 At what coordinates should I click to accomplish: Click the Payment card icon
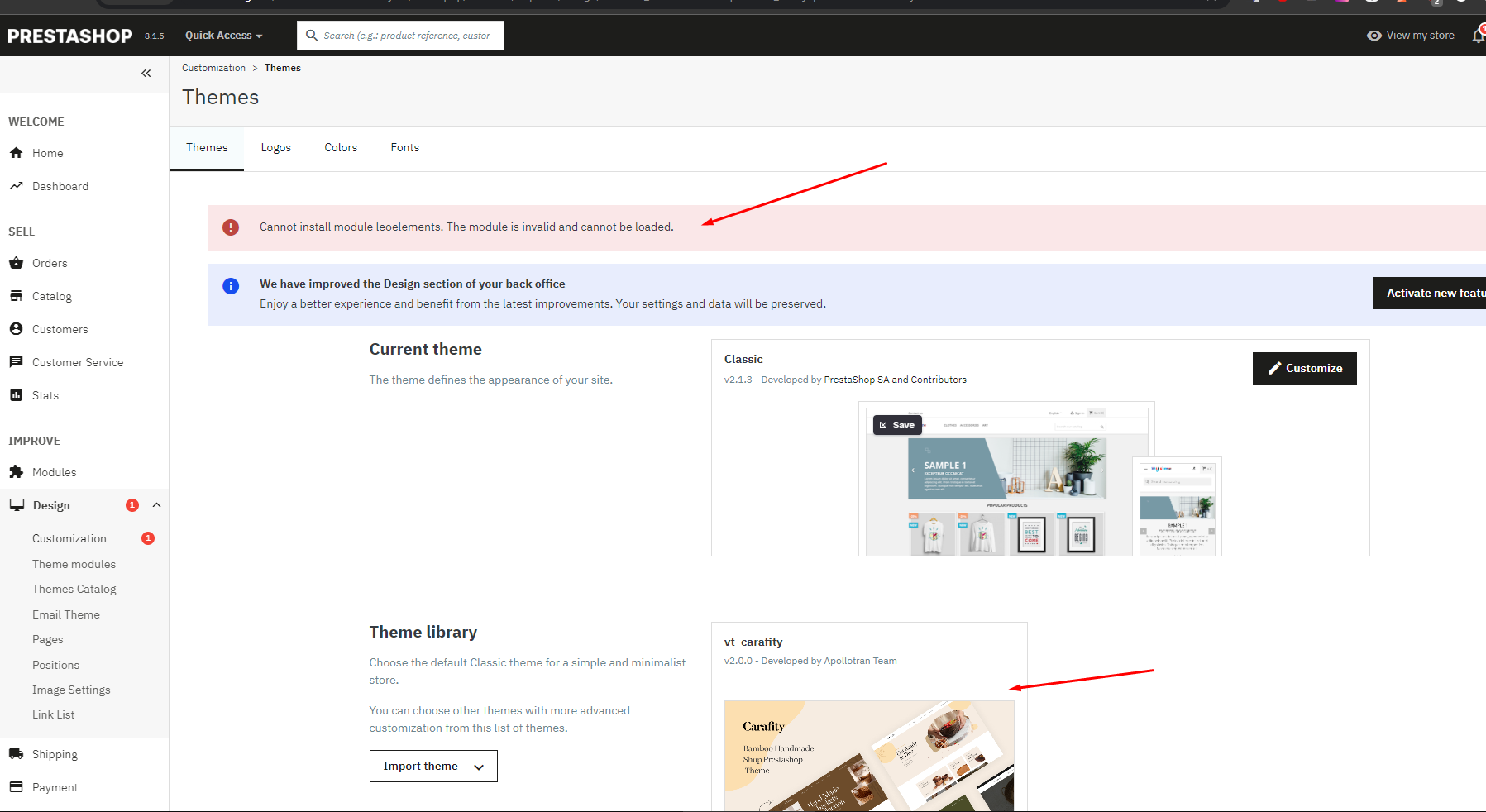pos(16,787)
